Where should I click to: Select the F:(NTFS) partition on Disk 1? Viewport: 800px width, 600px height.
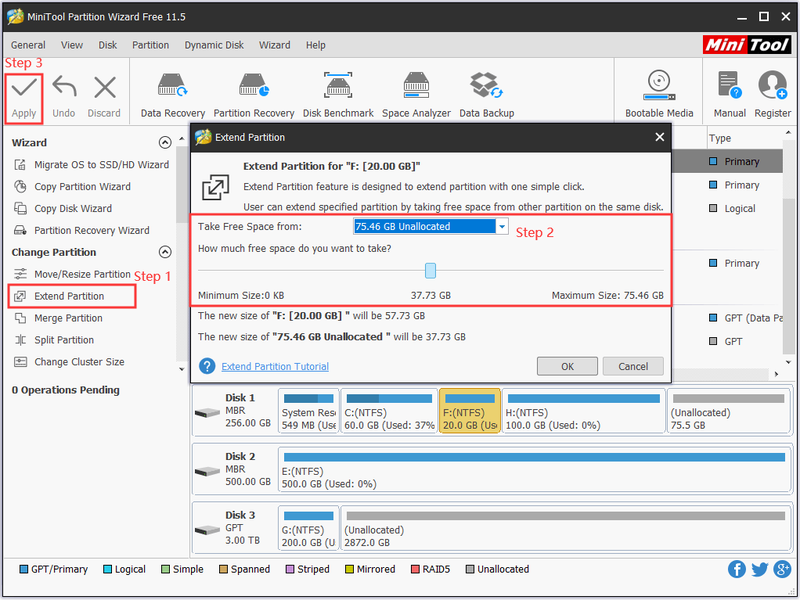[469, 411]
